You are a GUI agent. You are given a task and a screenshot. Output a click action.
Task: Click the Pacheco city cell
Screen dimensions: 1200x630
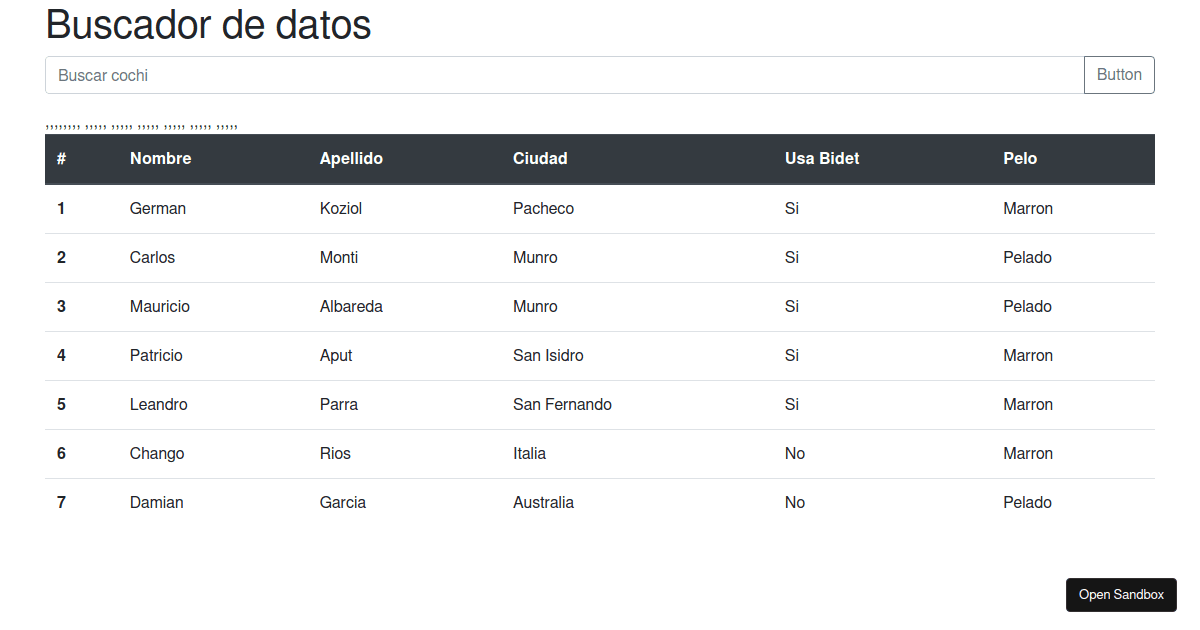click(x=543, y=208)
